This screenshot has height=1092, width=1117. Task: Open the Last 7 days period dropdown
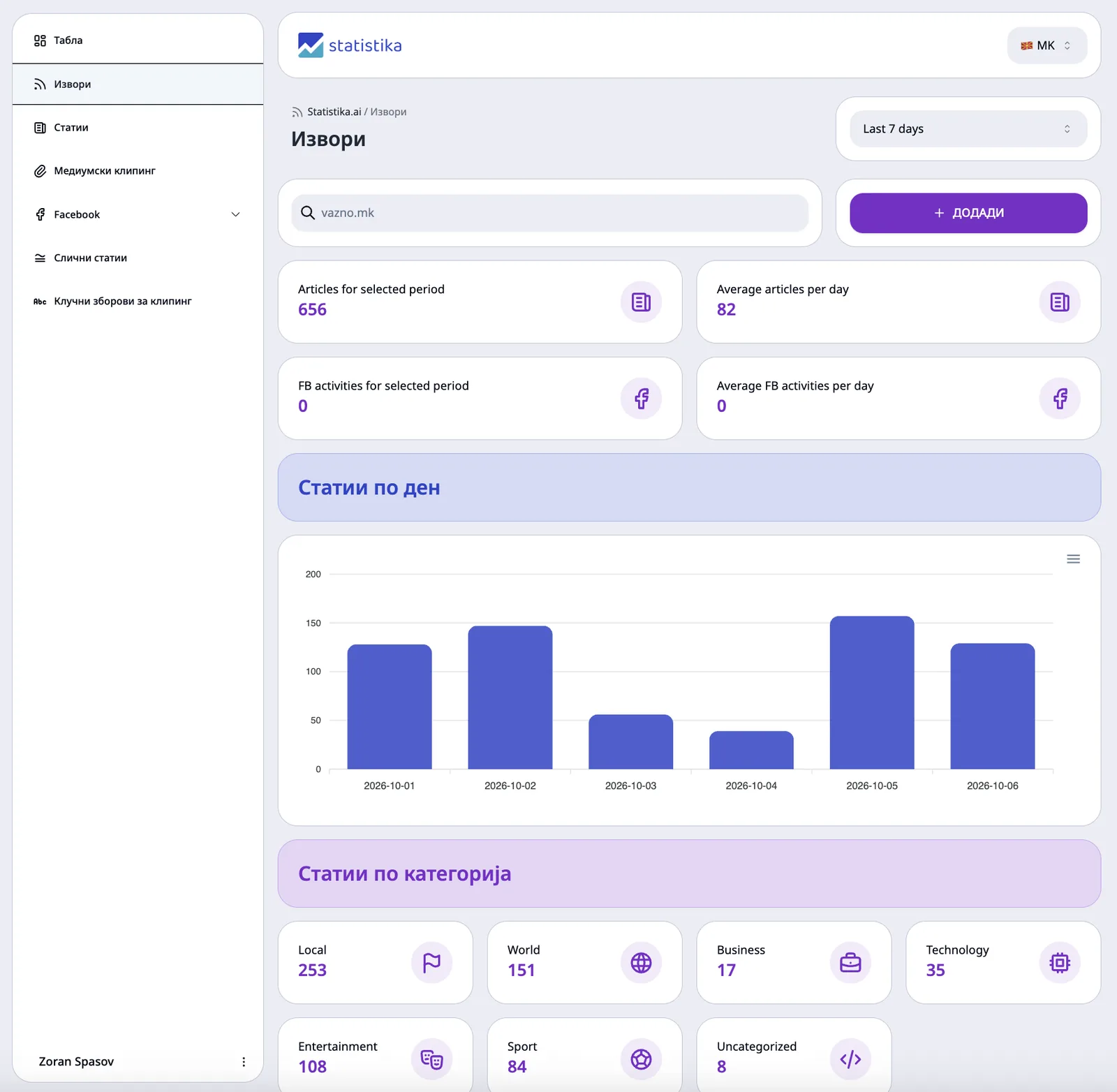[968, 129]
